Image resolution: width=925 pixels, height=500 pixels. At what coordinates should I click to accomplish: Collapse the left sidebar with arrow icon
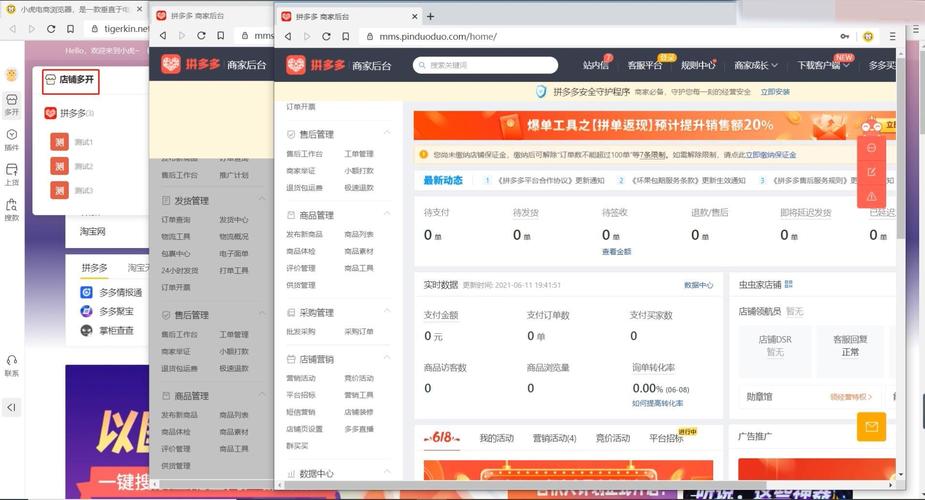pos(11,407)
